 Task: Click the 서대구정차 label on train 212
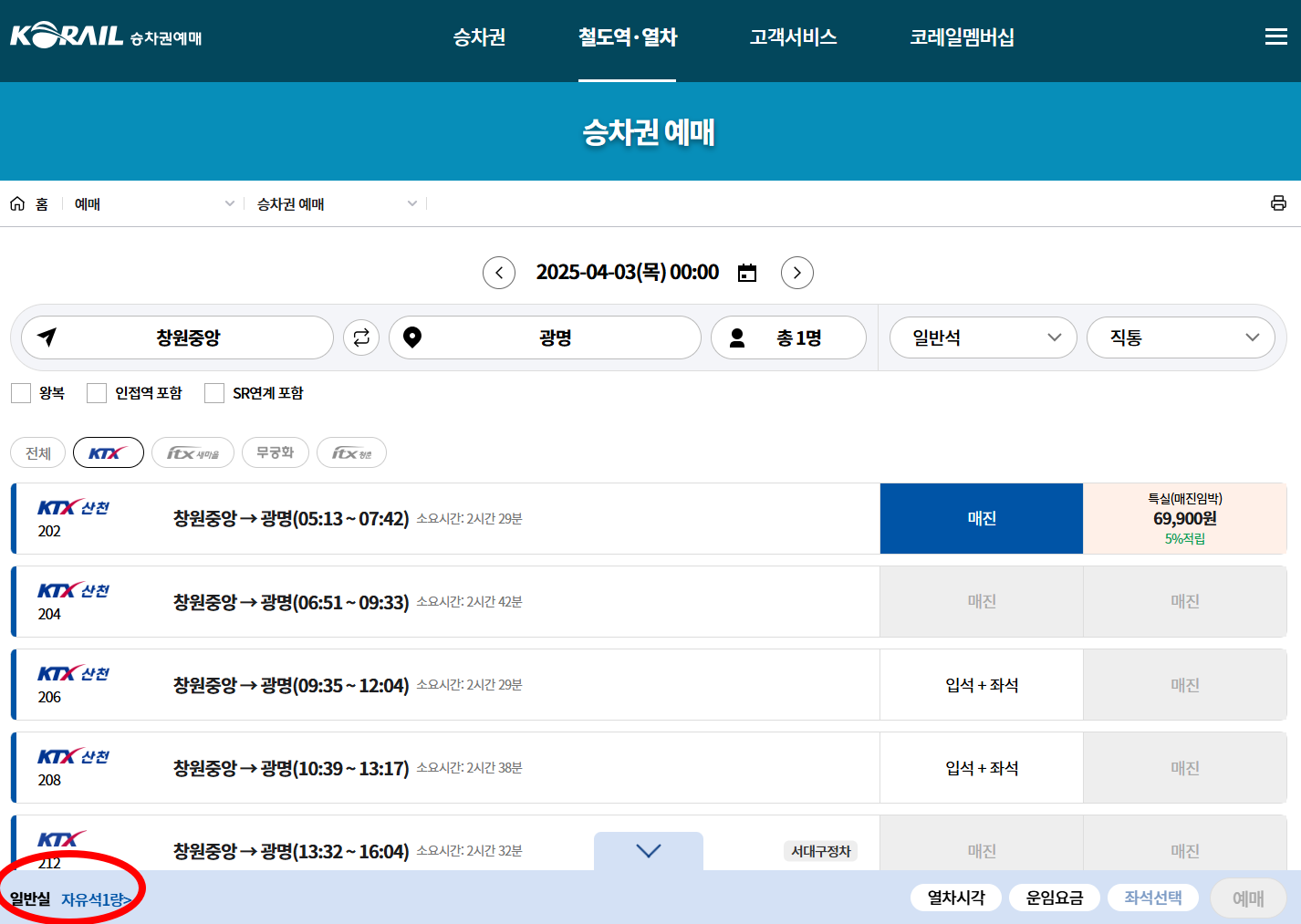(820, 851)
